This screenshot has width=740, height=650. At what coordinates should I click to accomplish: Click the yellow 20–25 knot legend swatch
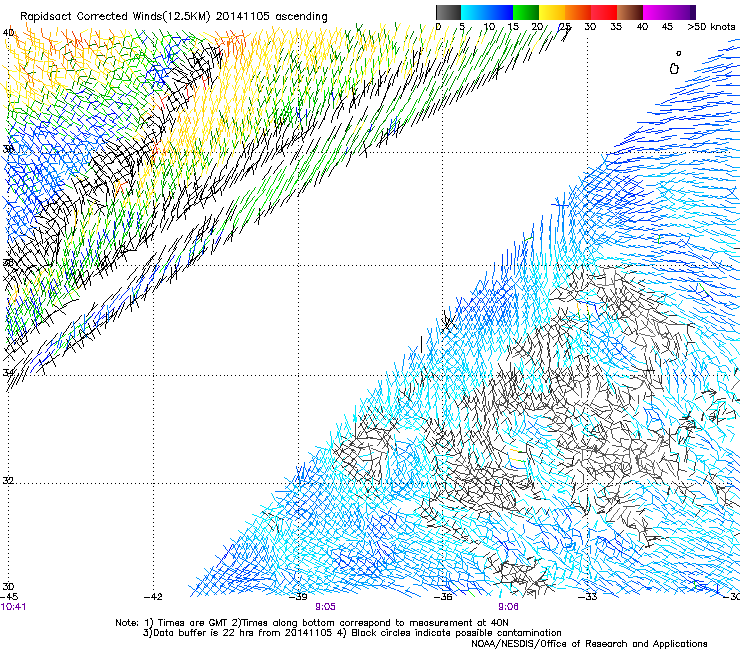coord(552,12)
